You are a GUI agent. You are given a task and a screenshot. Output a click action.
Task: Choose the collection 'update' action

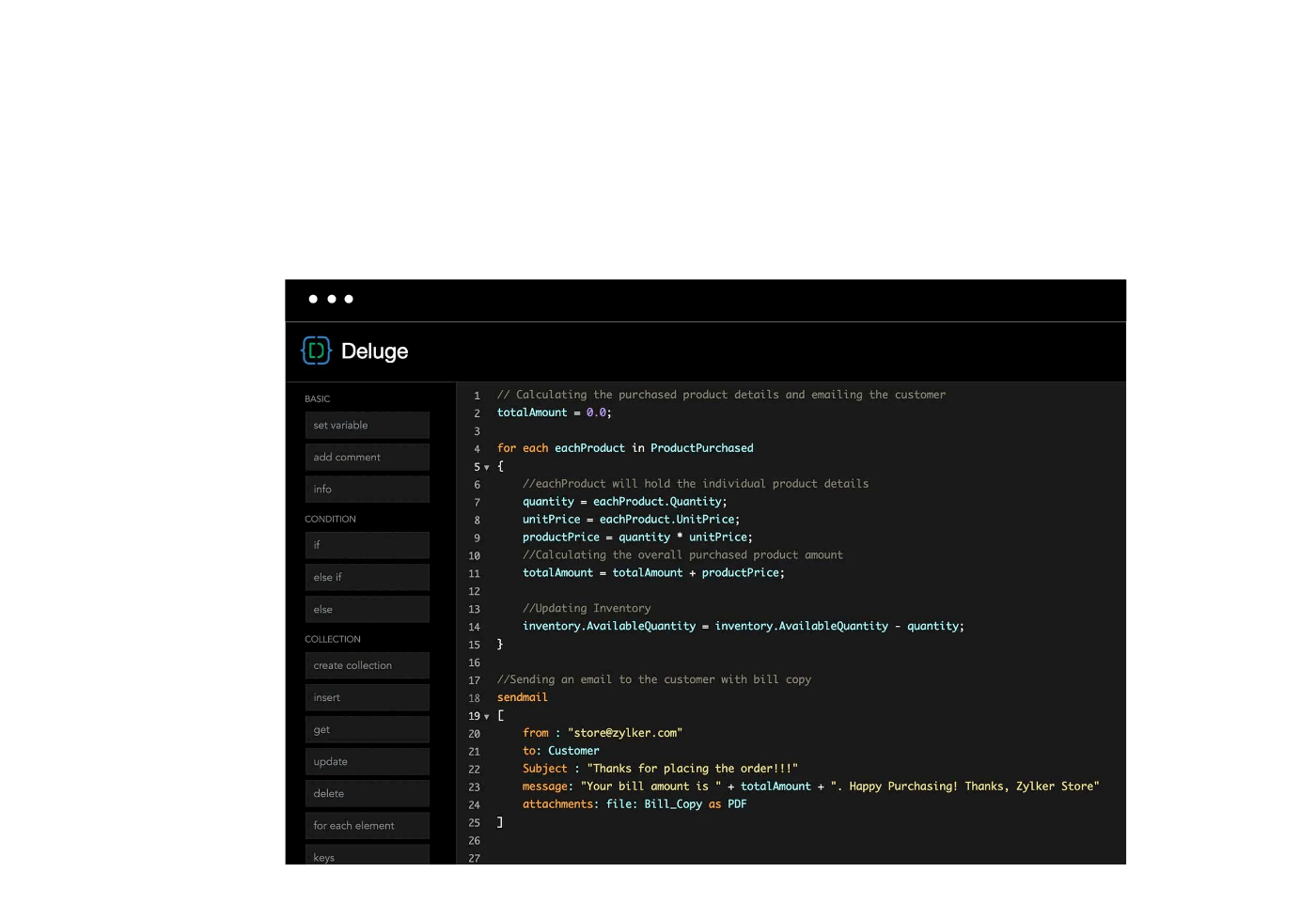point(367,761)
